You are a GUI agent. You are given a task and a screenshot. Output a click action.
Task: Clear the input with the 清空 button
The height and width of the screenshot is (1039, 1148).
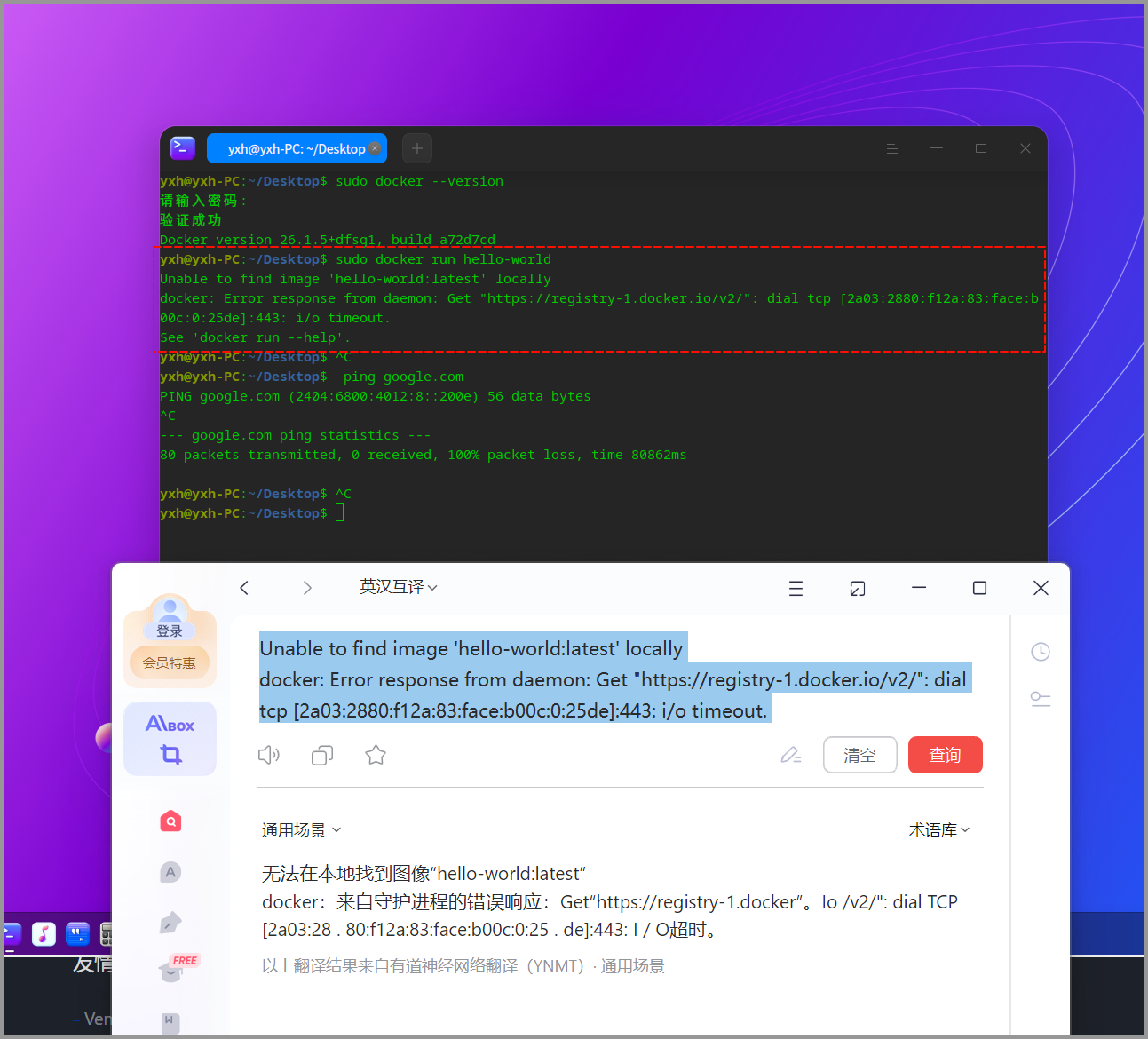[x=859, y=755]
